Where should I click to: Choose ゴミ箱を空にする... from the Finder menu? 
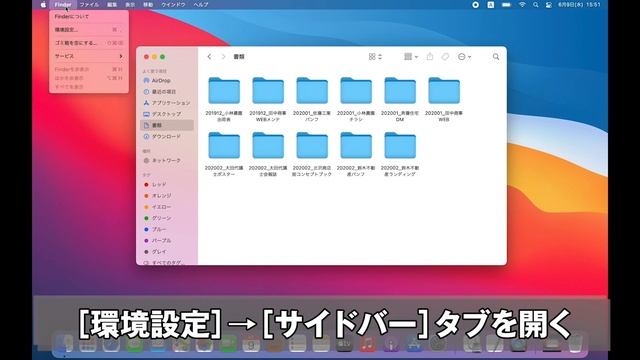(x=89, y=43)
